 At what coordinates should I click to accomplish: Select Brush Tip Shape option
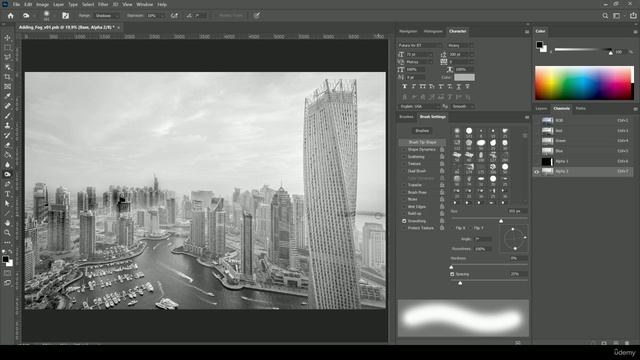click(x=422, y=142)
